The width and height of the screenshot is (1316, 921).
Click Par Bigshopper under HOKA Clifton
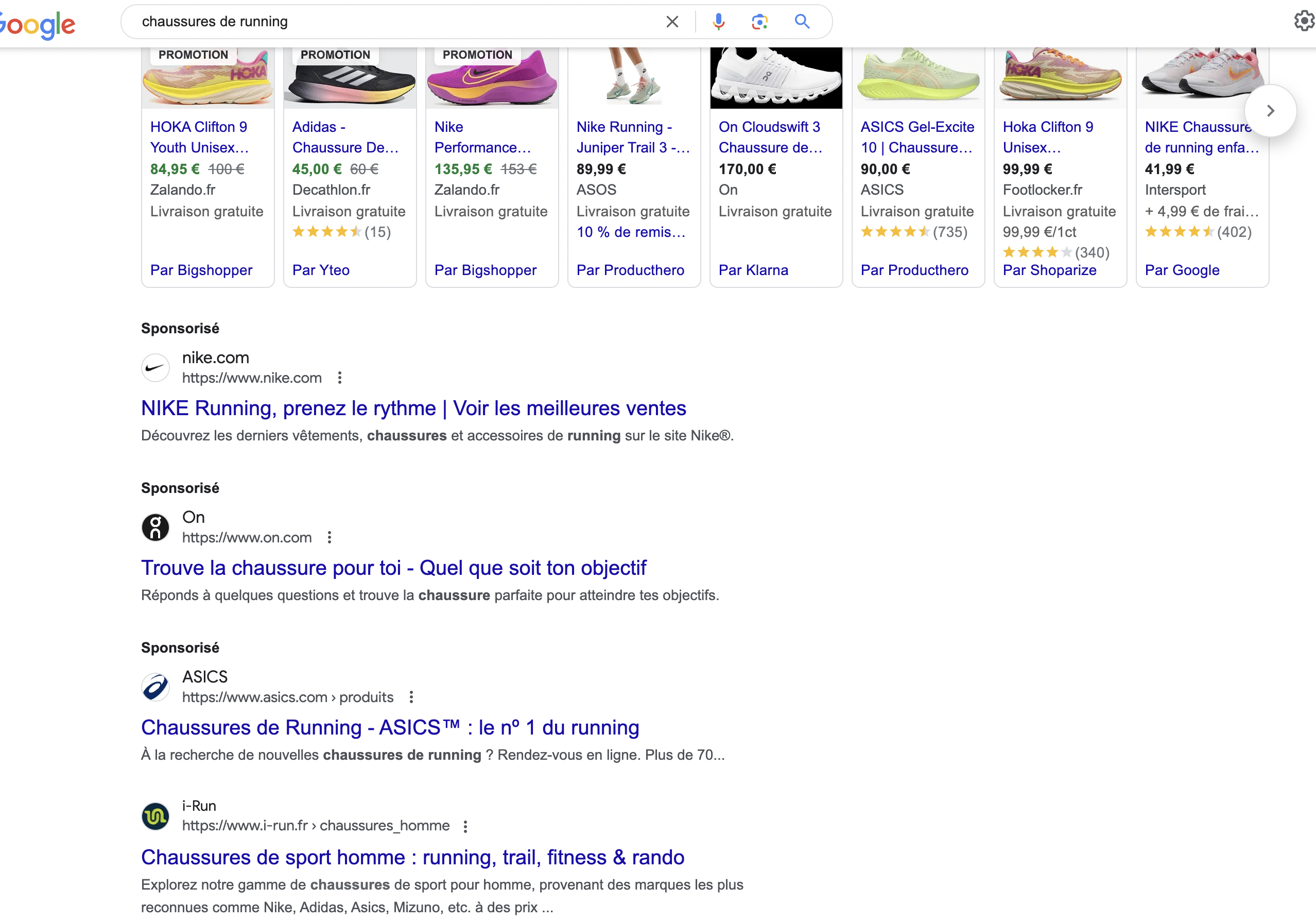[201, 270]
